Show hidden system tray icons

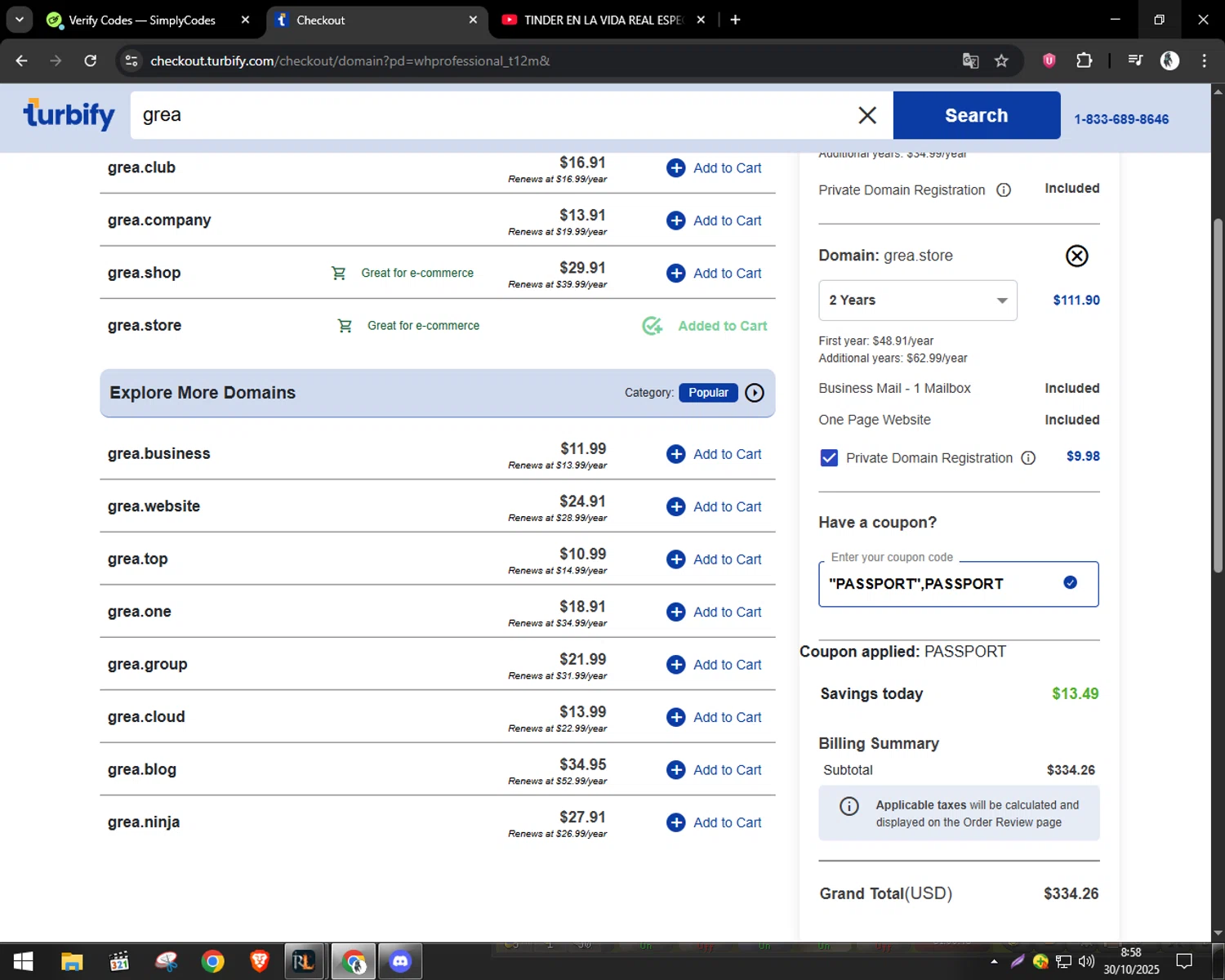pyautogui.click(x=994, y=961)
